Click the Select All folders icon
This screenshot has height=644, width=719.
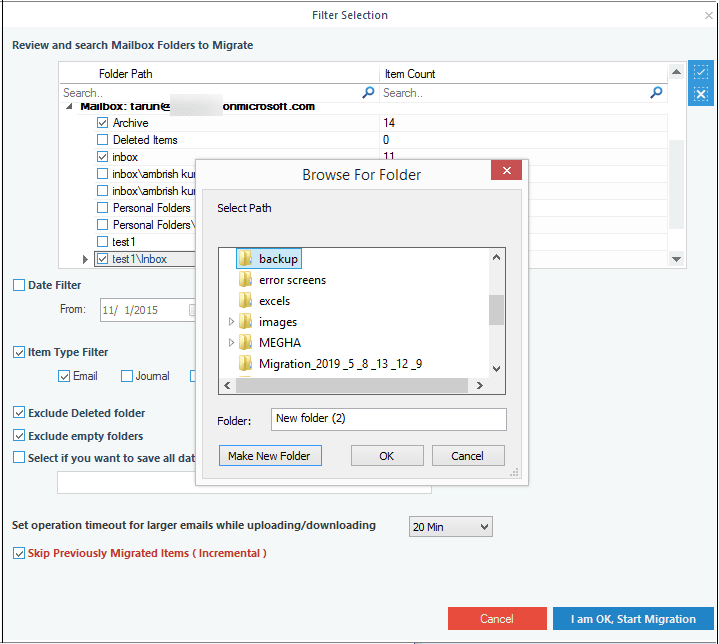pyautogui.click(x=700, y=72)
